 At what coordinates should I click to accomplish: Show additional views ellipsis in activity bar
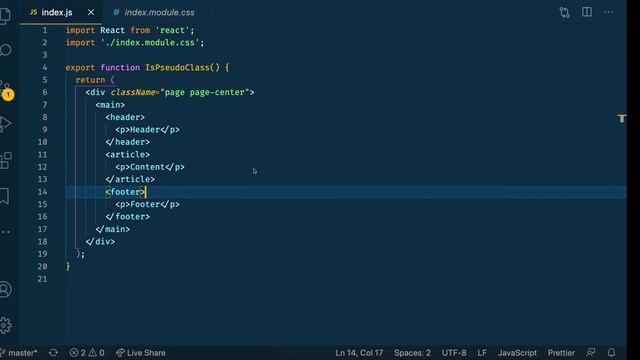tap(5, 232)
